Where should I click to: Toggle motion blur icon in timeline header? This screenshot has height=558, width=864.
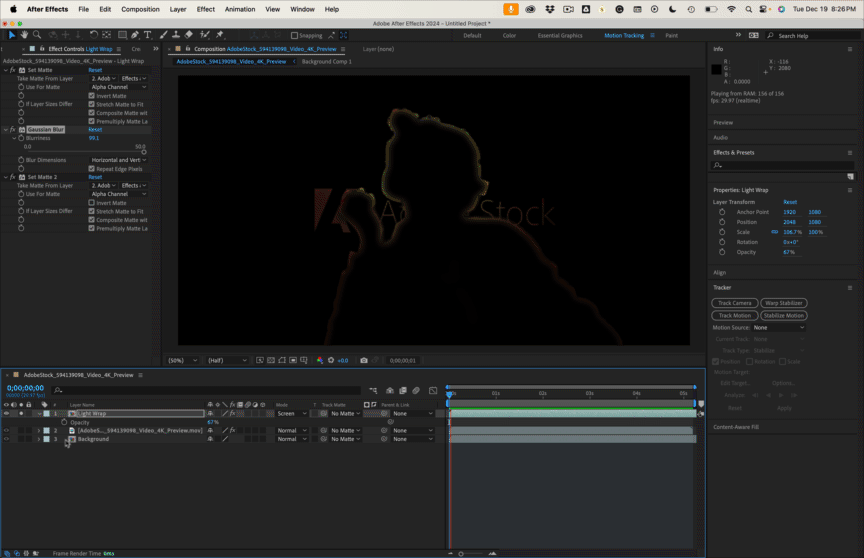[416, 391]
